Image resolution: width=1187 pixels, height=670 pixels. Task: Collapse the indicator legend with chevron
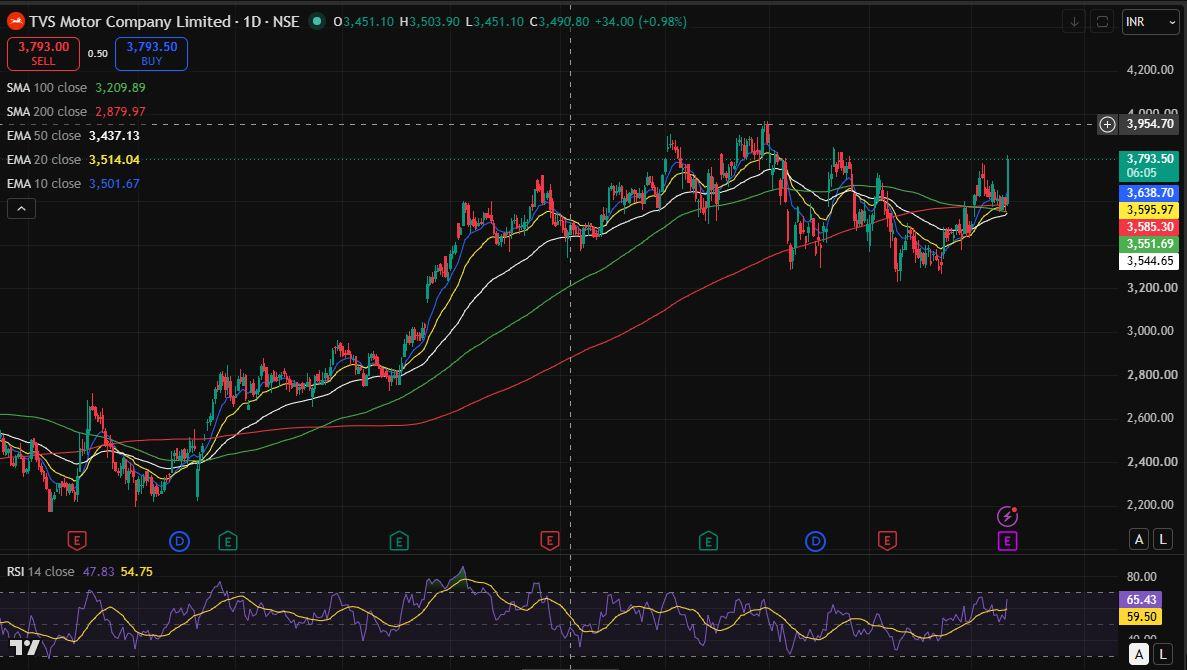point(21,208)
